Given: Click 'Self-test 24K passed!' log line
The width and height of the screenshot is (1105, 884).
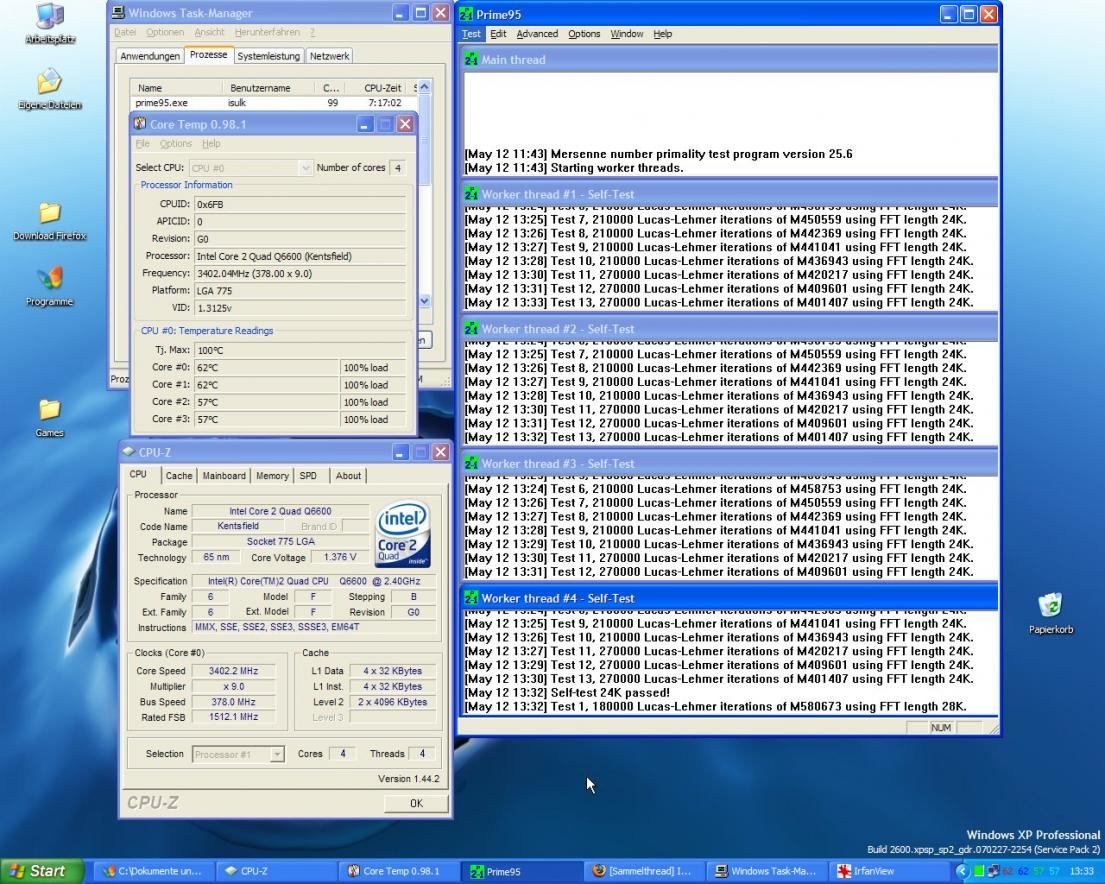Looking at the screenshot, I should [x=567, y=693].
